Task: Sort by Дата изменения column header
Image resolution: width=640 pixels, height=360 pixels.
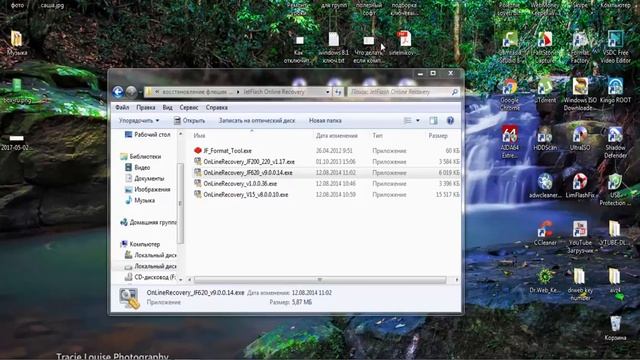Action: [x=337, y=136]
